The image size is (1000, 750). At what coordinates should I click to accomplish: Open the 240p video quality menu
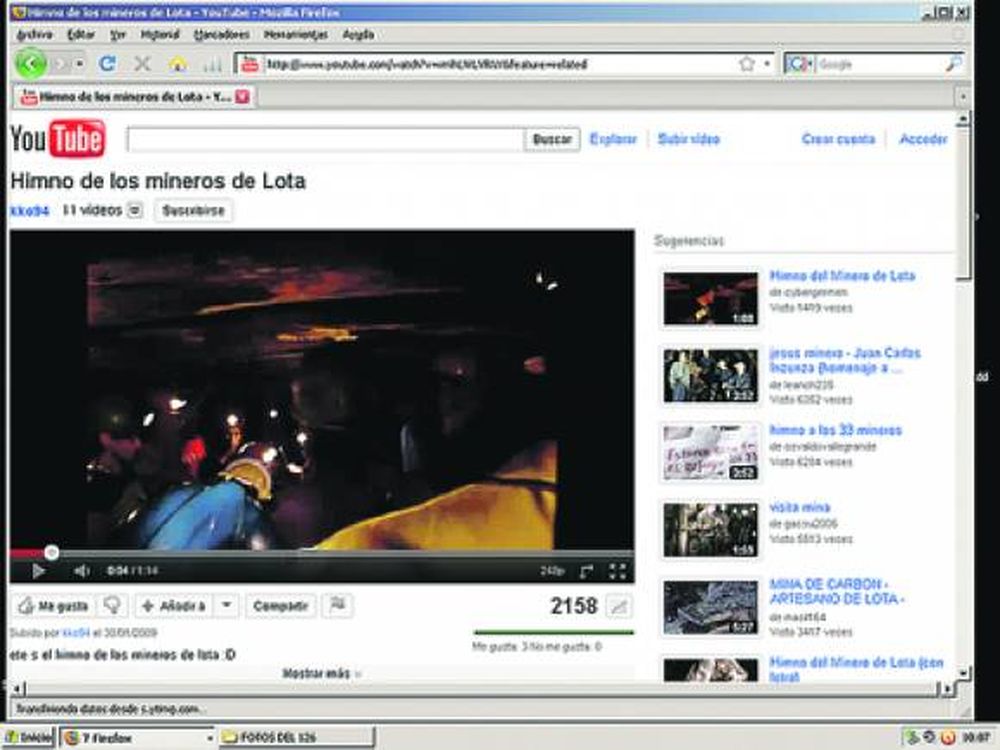552,572
